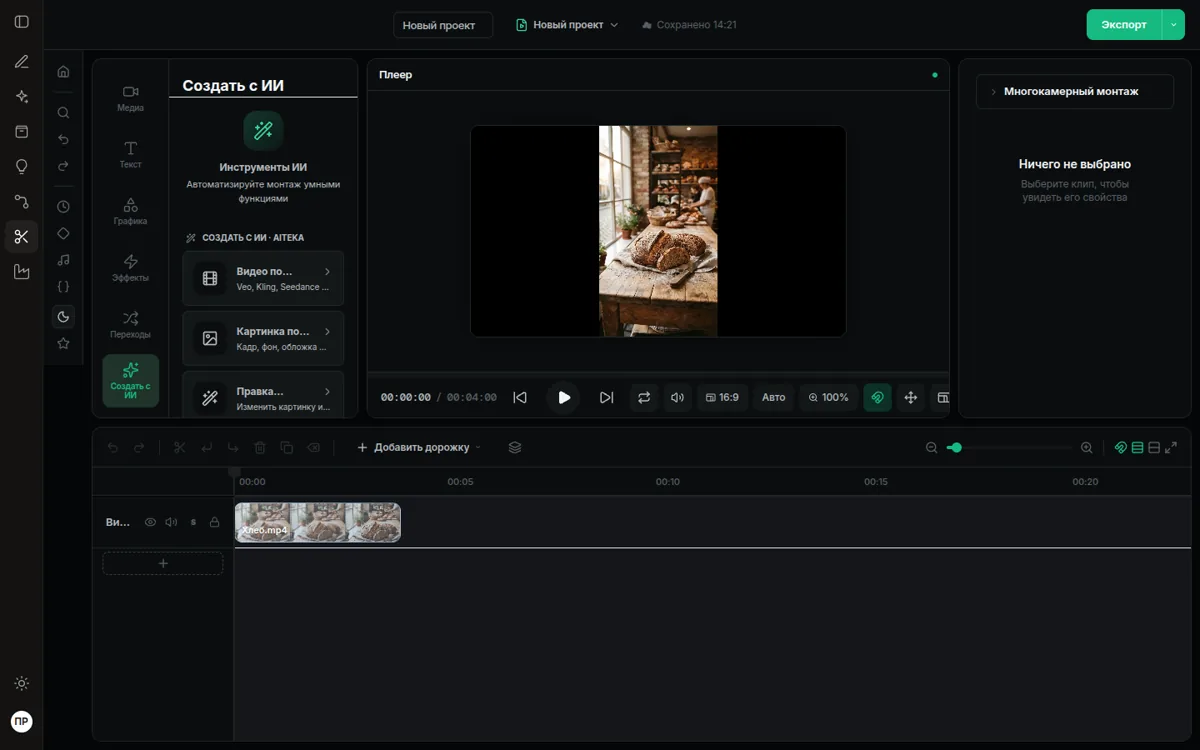Lock the video track
The width and height of the screenshot is (1200, 750).
(214, 522)
